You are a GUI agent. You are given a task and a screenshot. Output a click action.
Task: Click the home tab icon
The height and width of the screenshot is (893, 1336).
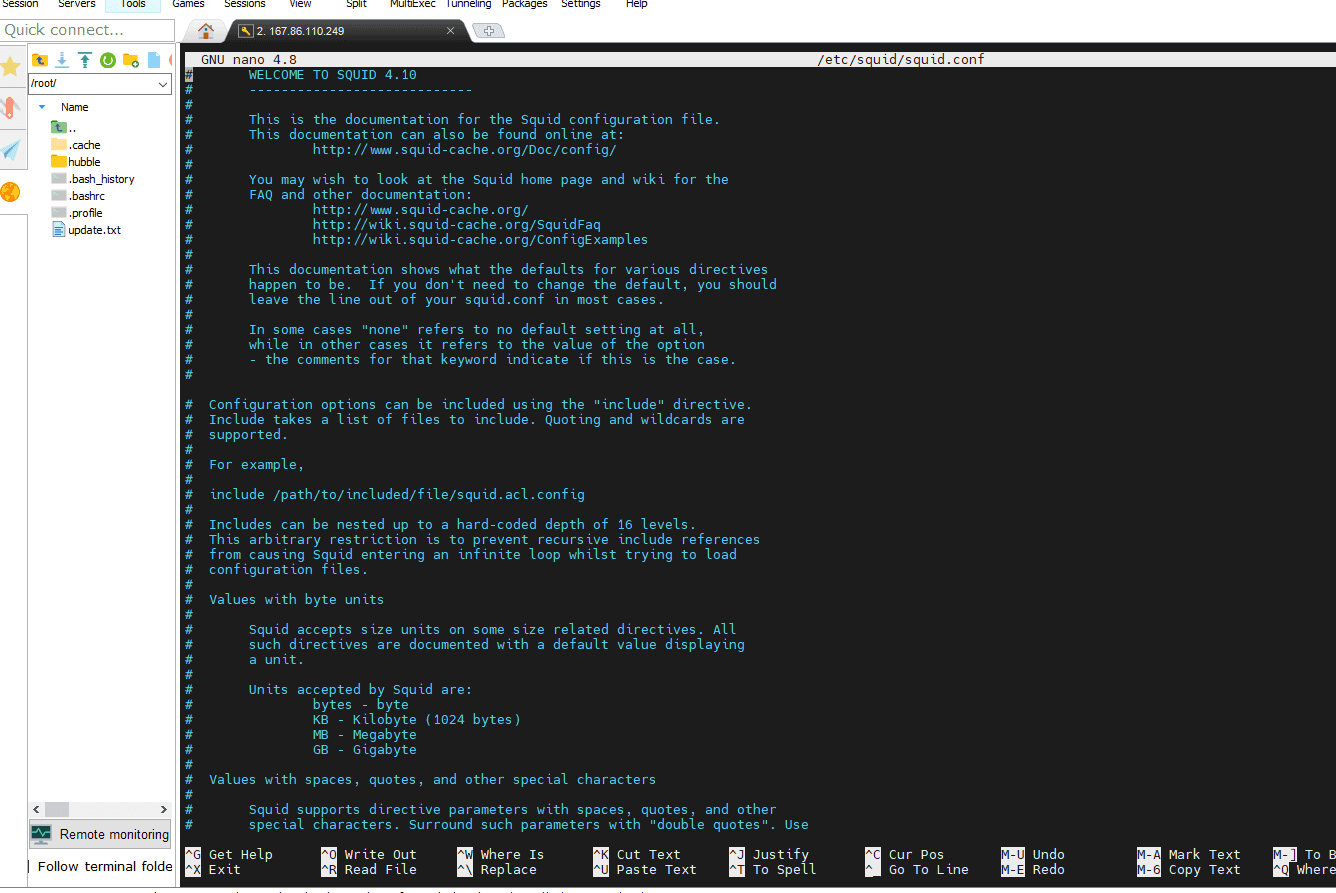pos(206,31)
